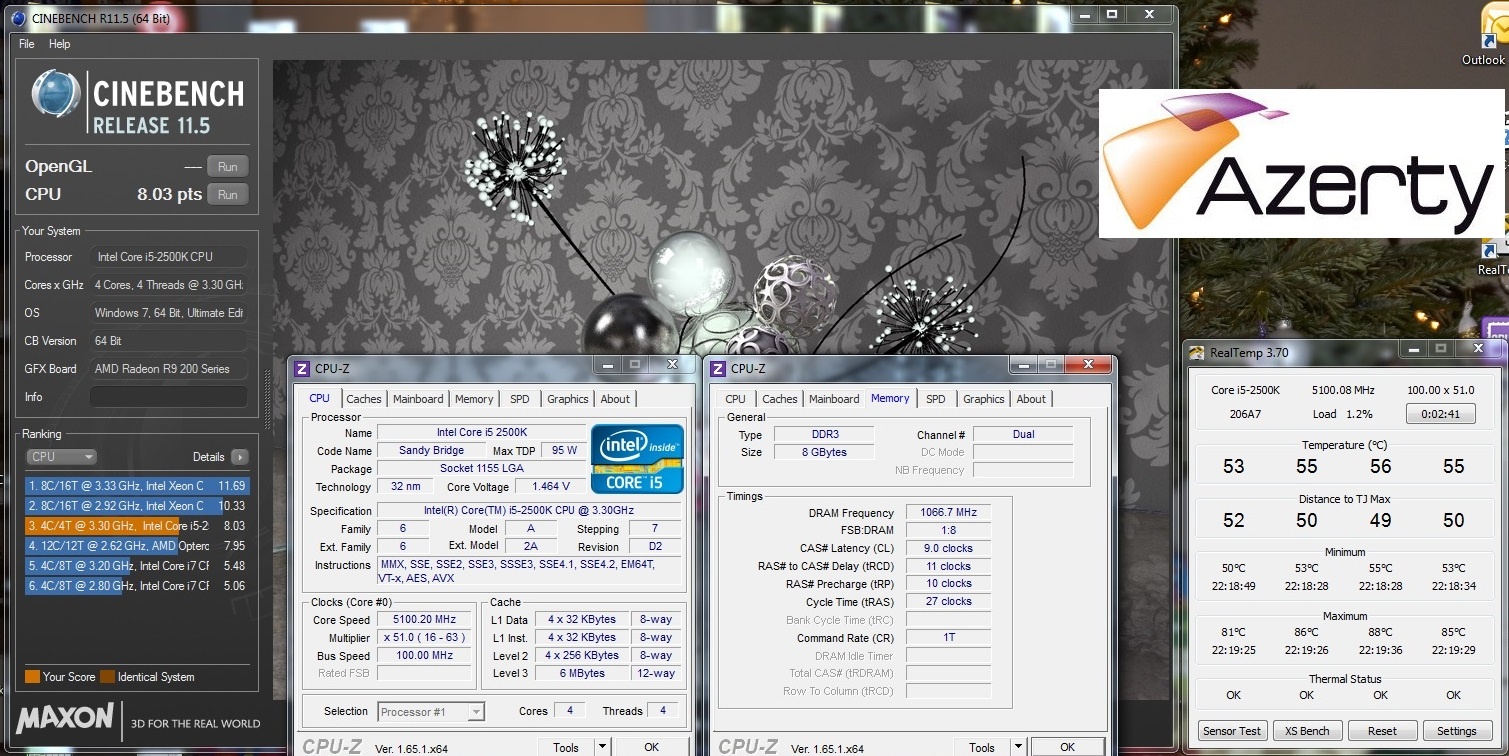Open Mainboard tab in right CPU-Z window

coord(834,399)
